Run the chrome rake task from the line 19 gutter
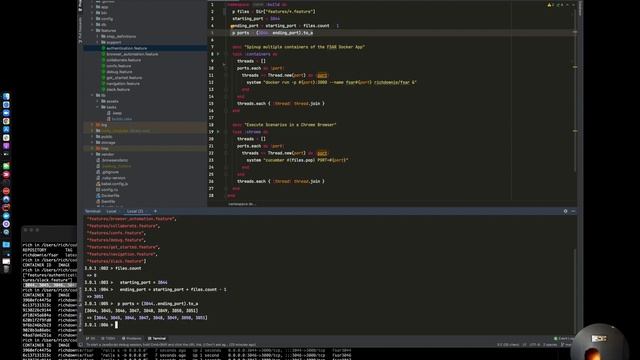The image size is (640, 360). (218, 132)
